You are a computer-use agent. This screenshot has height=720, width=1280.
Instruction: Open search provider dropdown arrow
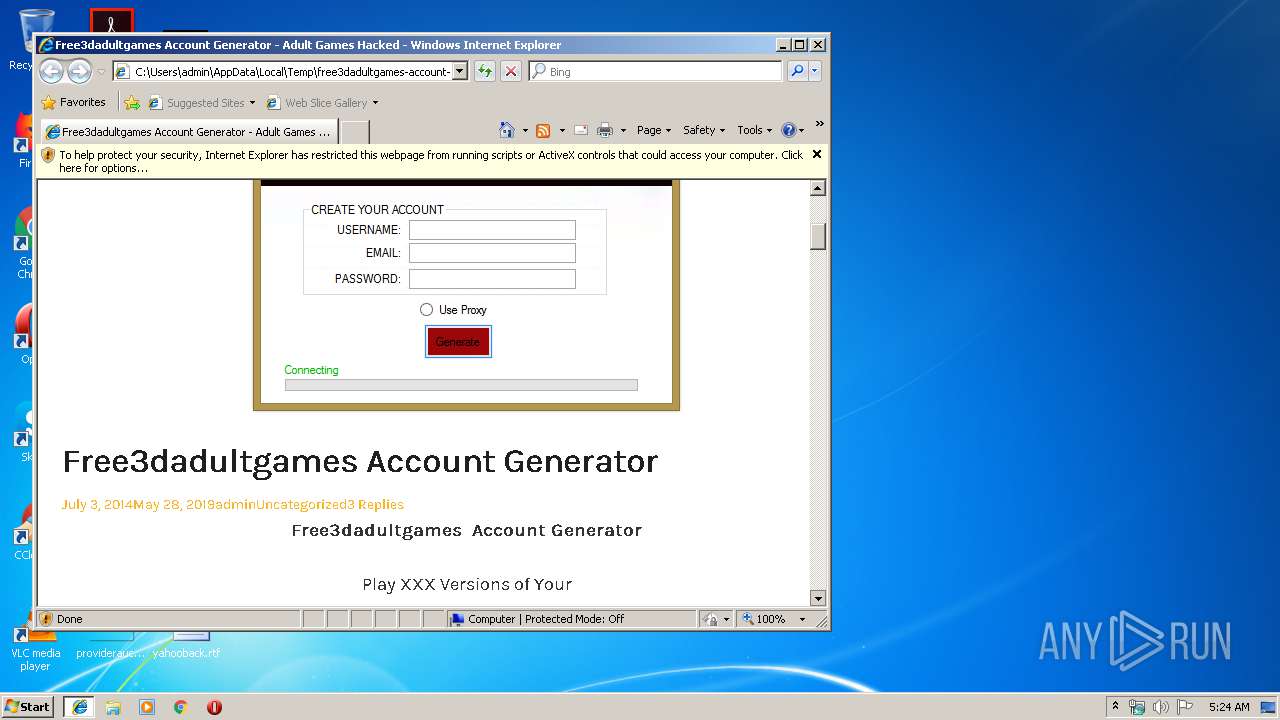coord(815,72)
